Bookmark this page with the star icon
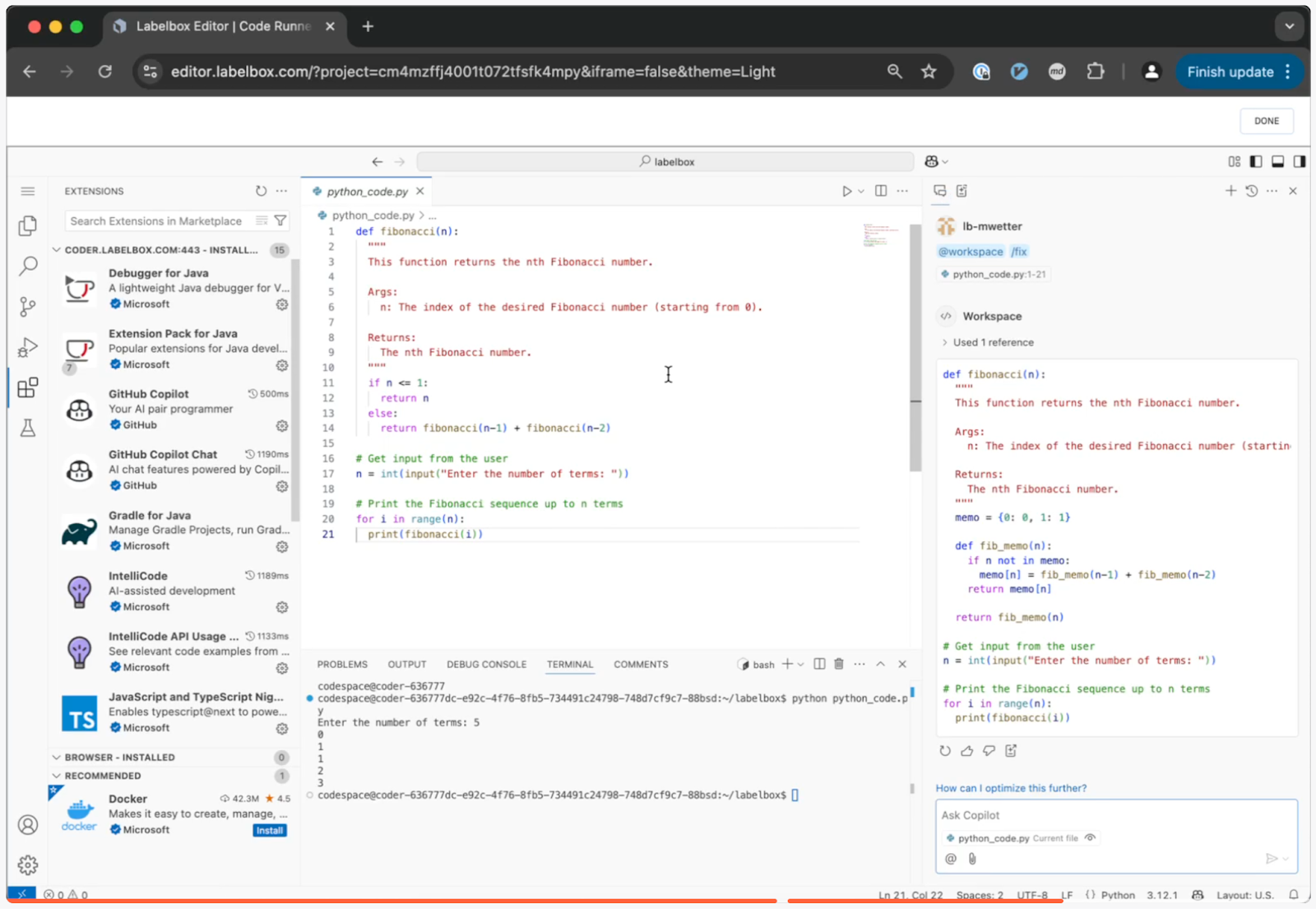1316x909 pixels. coord(929,72)
